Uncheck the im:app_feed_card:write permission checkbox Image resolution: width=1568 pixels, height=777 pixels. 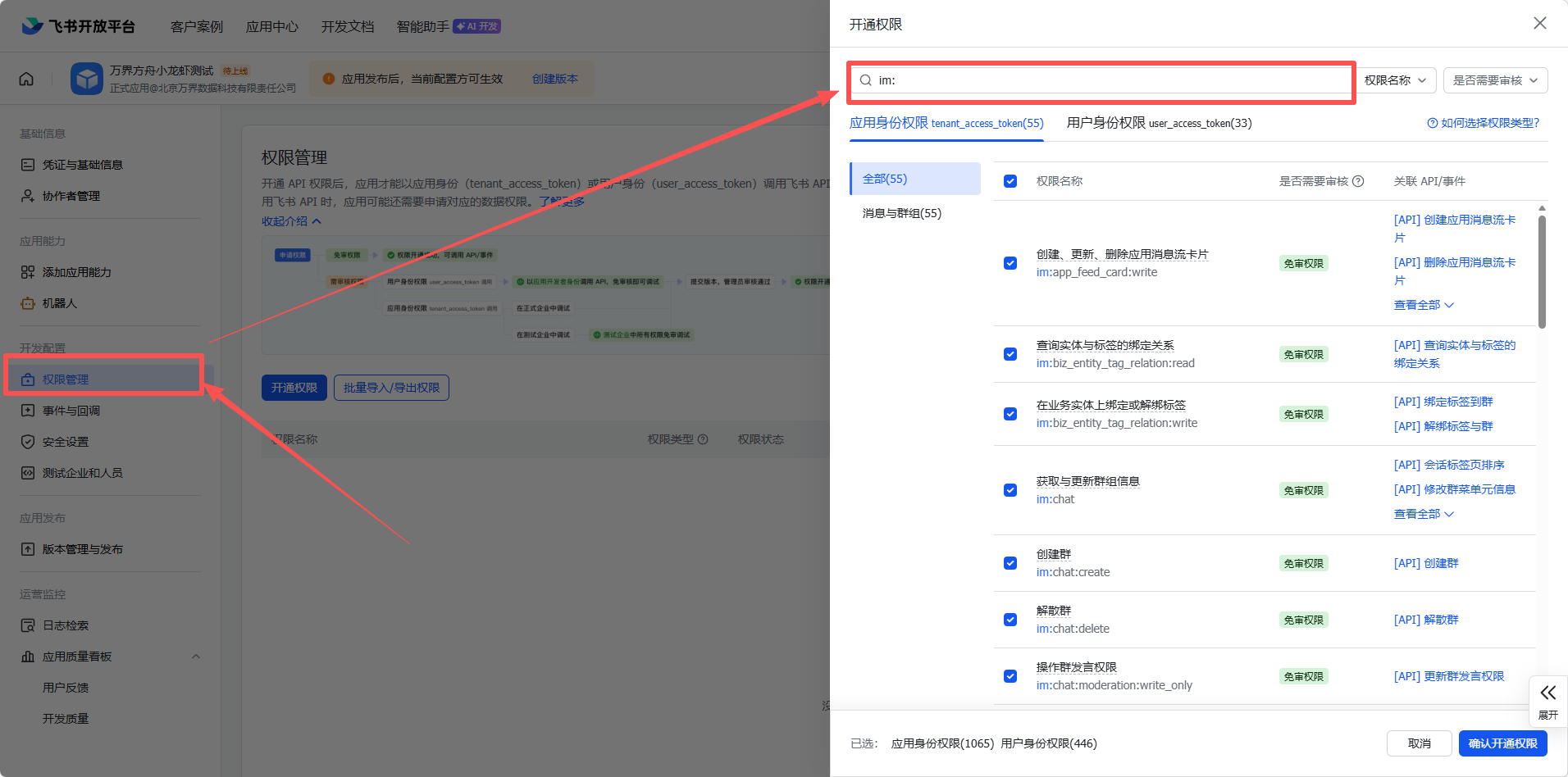[1010, 263]
